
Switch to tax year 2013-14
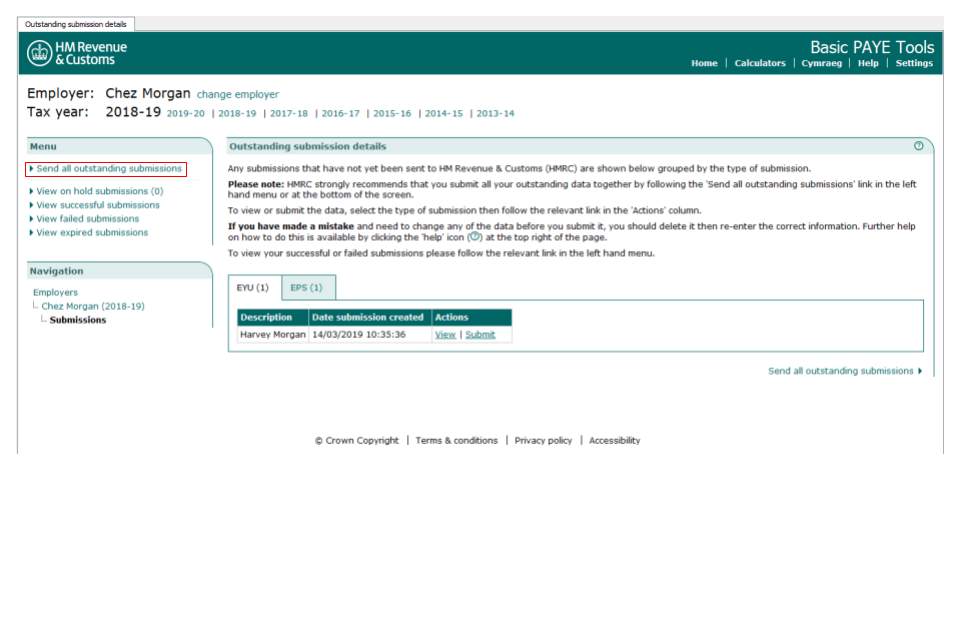click(495, 113)
